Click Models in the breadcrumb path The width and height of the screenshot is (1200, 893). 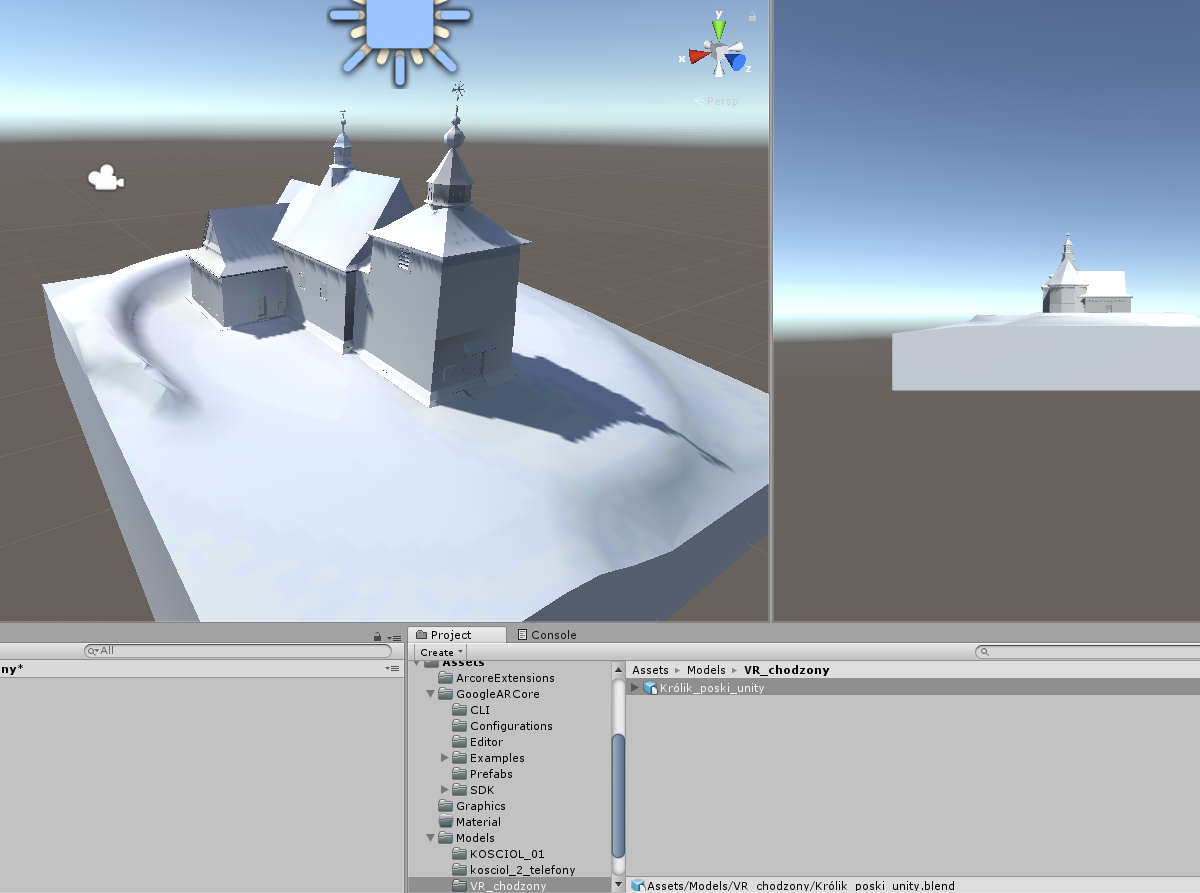click(x=706, y=670)
